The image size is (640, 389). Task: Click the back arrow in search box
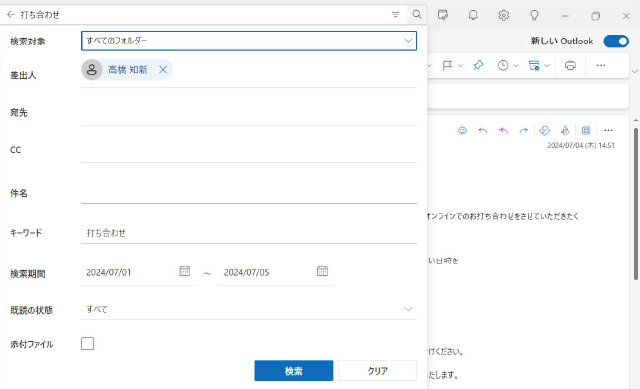tap(11, 15)
